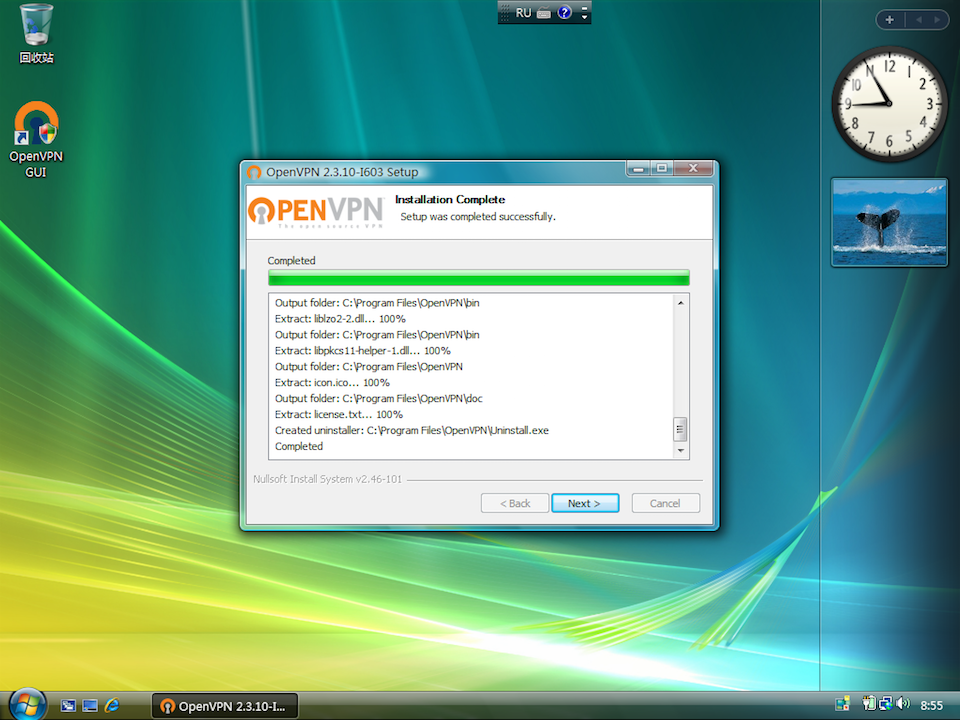This screenshot has height=720, width=960.
Task: Open the Recycle Bin desktop icon
Action: click(x=36, y=34)
